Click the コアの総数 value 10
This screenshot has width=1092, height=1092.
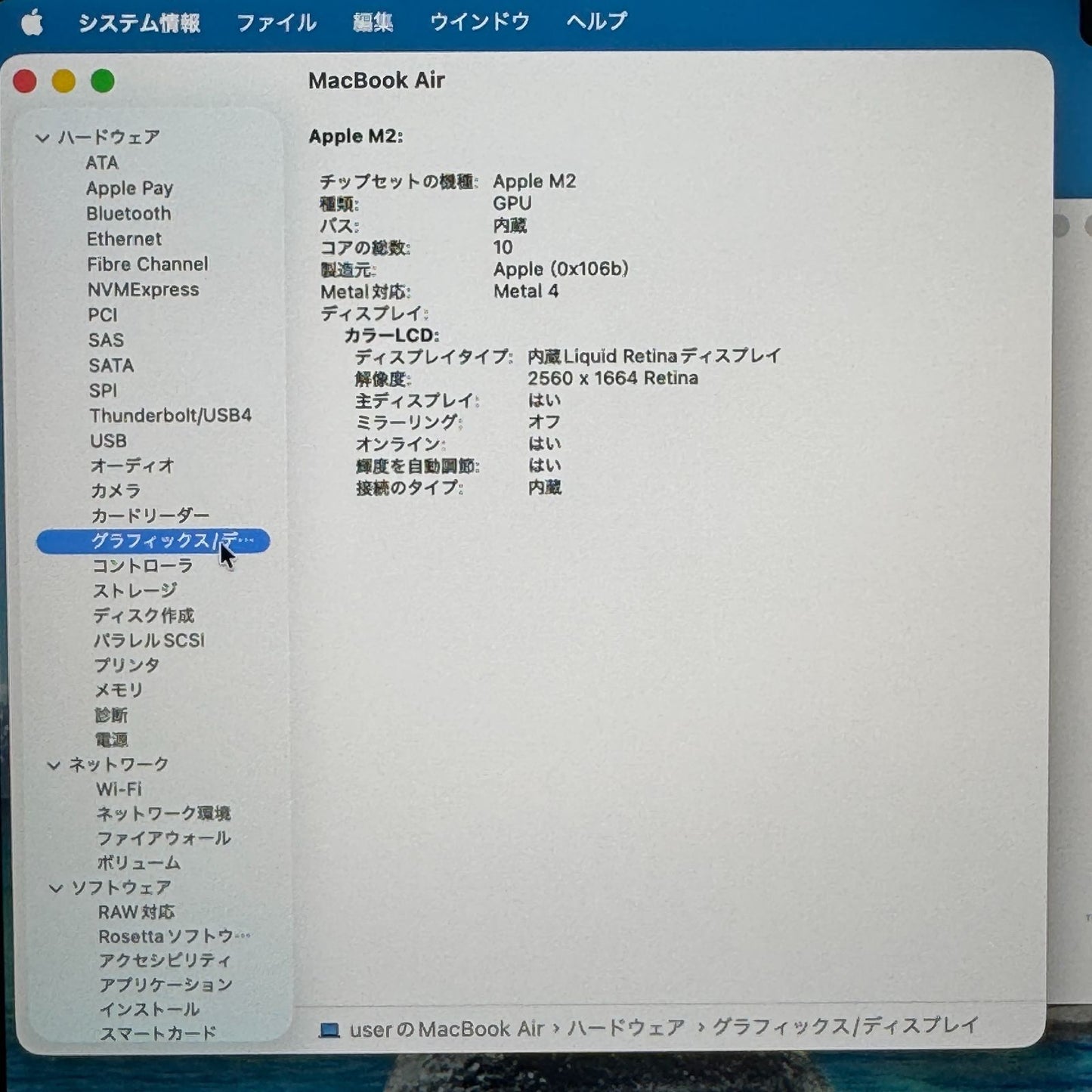tap(503, 248)
